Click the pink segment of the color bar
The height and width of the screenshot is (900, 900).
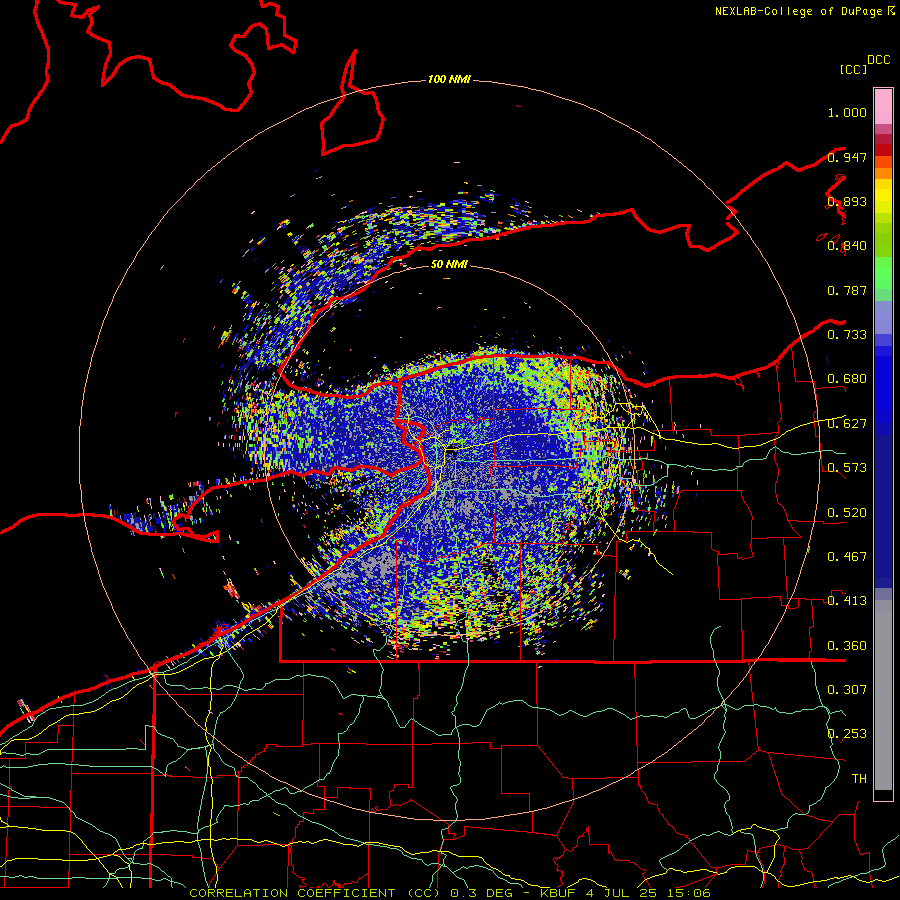click(x=883, y=107)
